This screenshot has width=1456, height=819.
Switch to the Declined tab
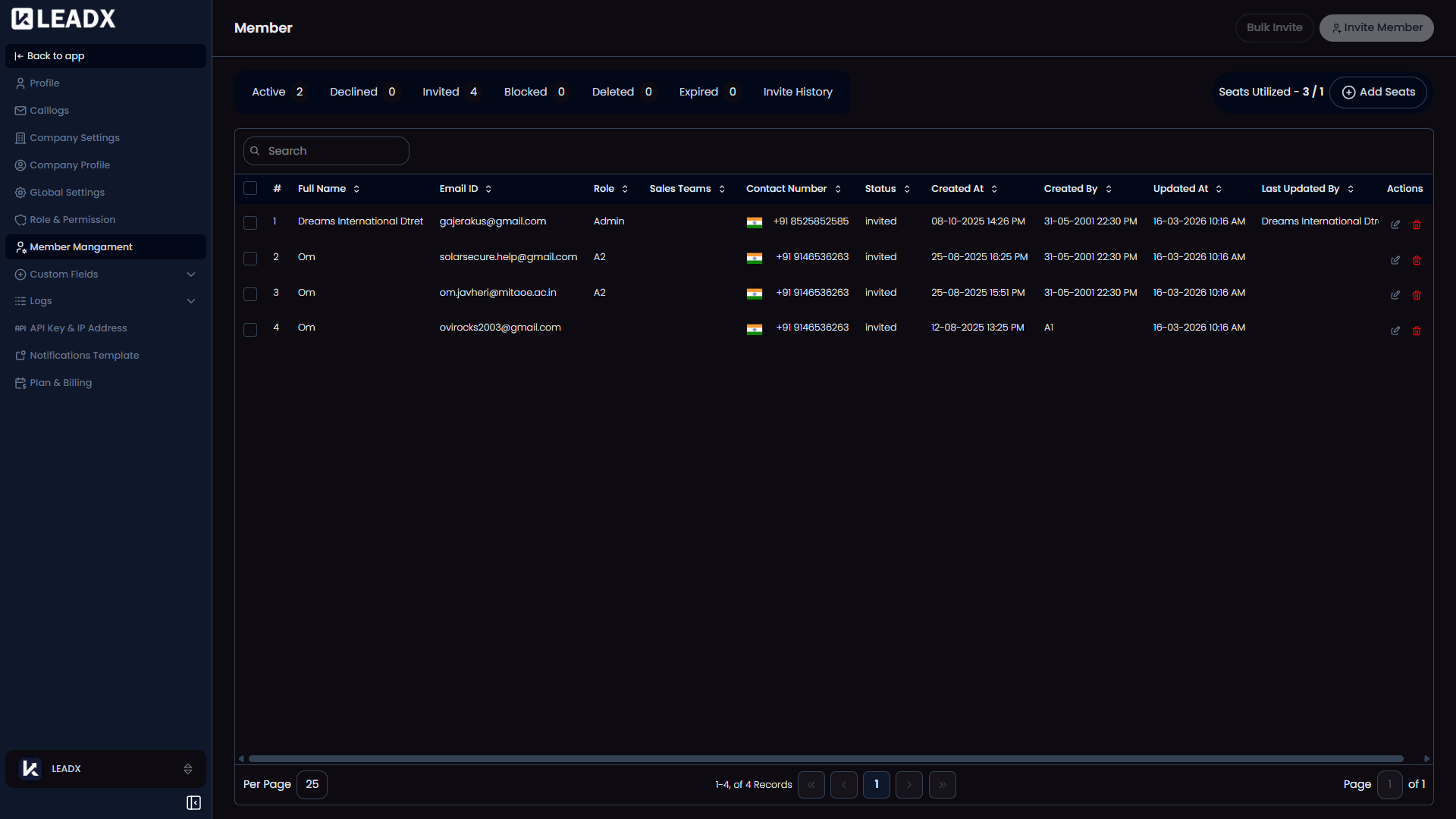(x=353, y=92)
